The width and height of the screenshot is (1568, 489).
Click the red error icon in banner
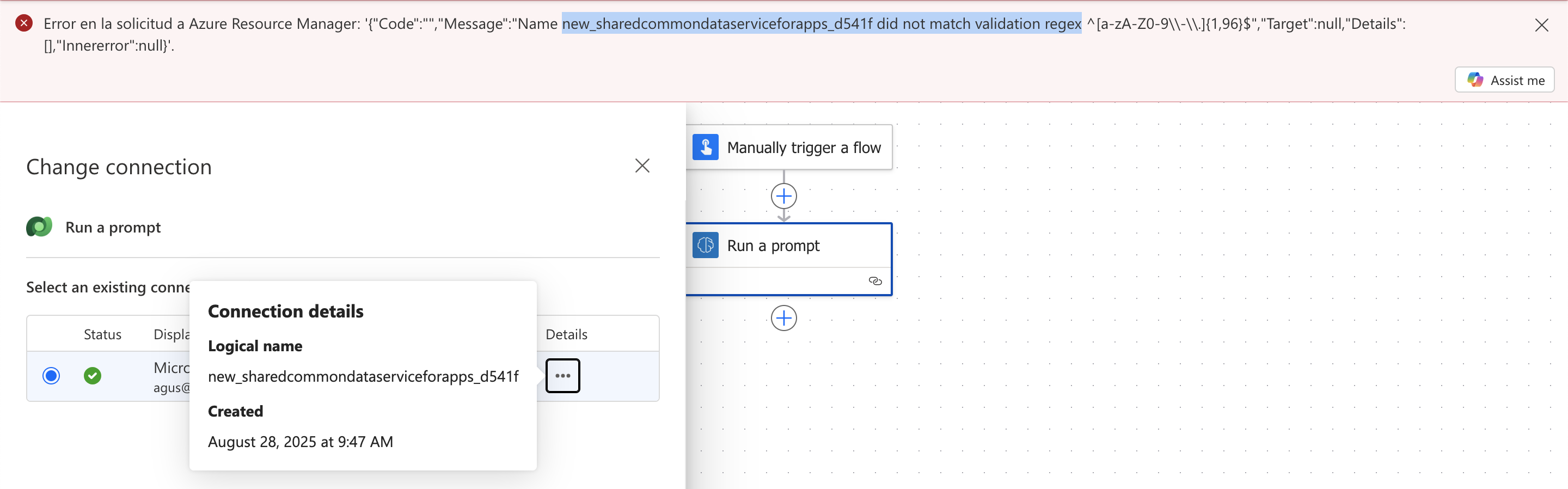(24, 24)
